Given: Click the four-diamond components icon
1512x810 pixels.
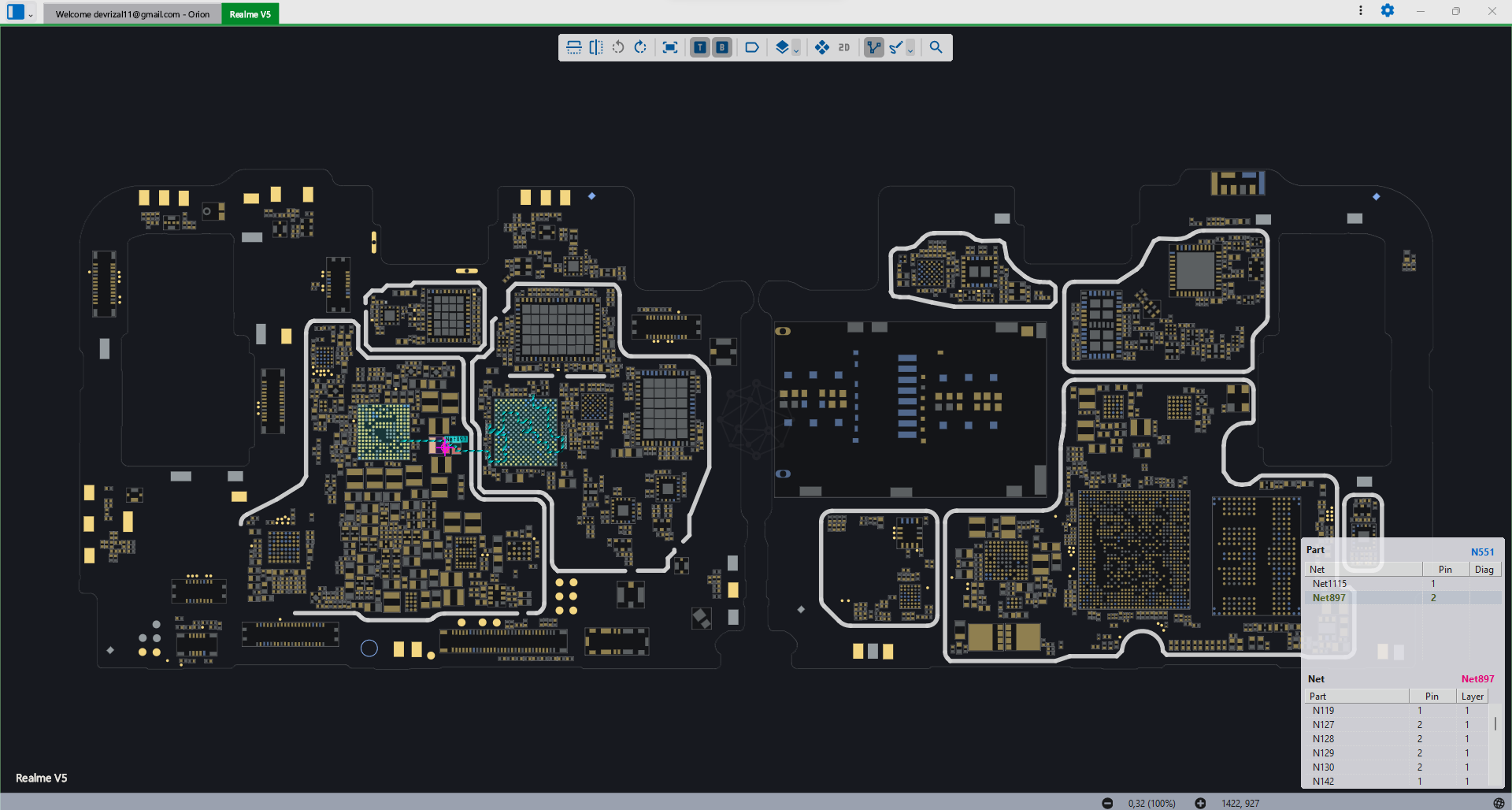Looking at the screenshot, I should (x=821, y=47).
